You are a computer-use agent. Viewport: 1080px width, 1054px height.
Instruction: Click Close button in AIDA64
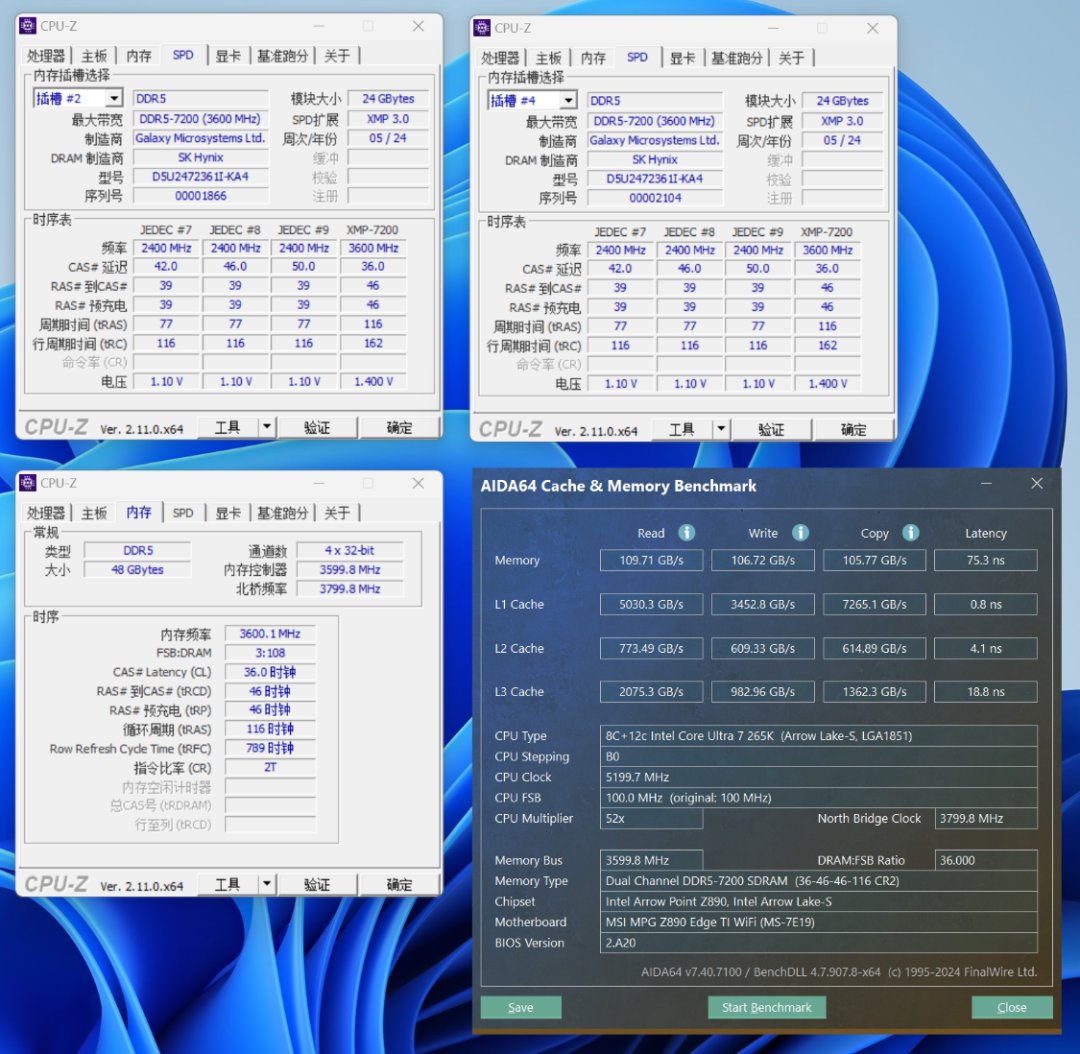point(1012,1007)
